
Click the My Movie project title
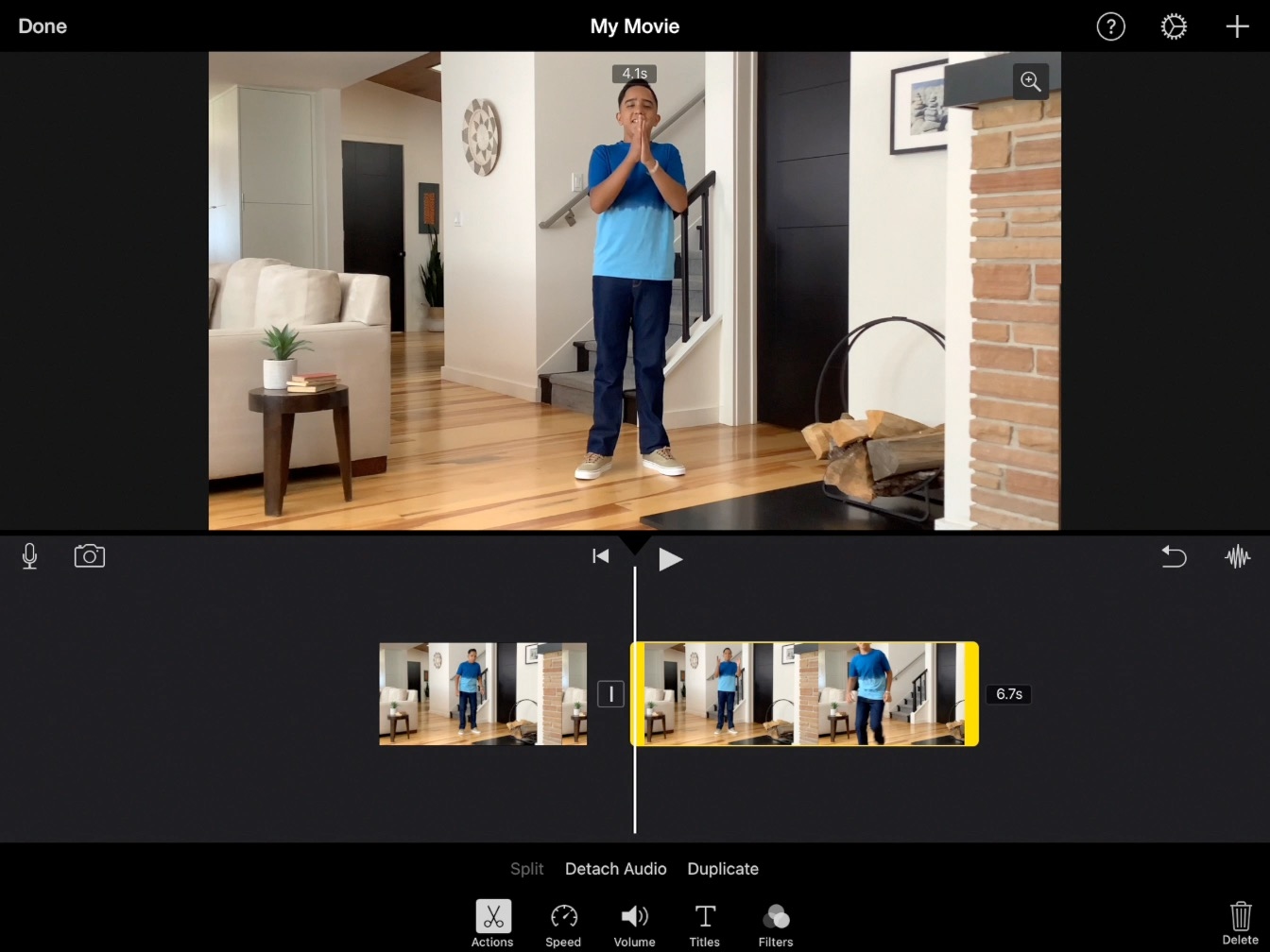tap(634, 26)
